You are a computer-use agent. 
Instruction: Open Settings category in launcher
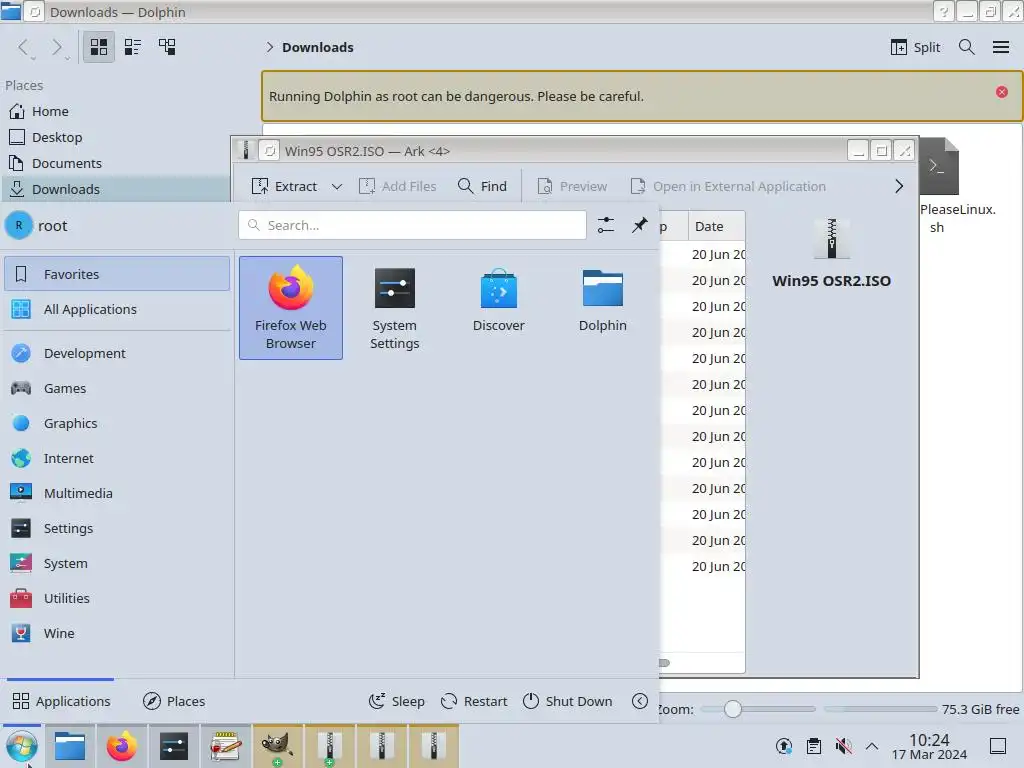(117, 528)
